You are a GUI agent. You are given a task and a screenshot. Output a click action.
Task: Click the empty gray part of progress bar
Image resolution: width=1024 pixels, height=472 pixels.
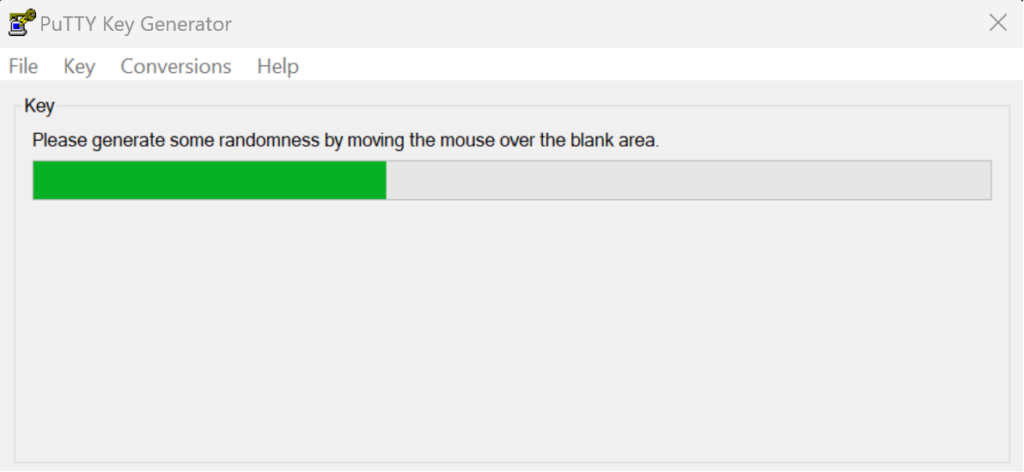688,180
